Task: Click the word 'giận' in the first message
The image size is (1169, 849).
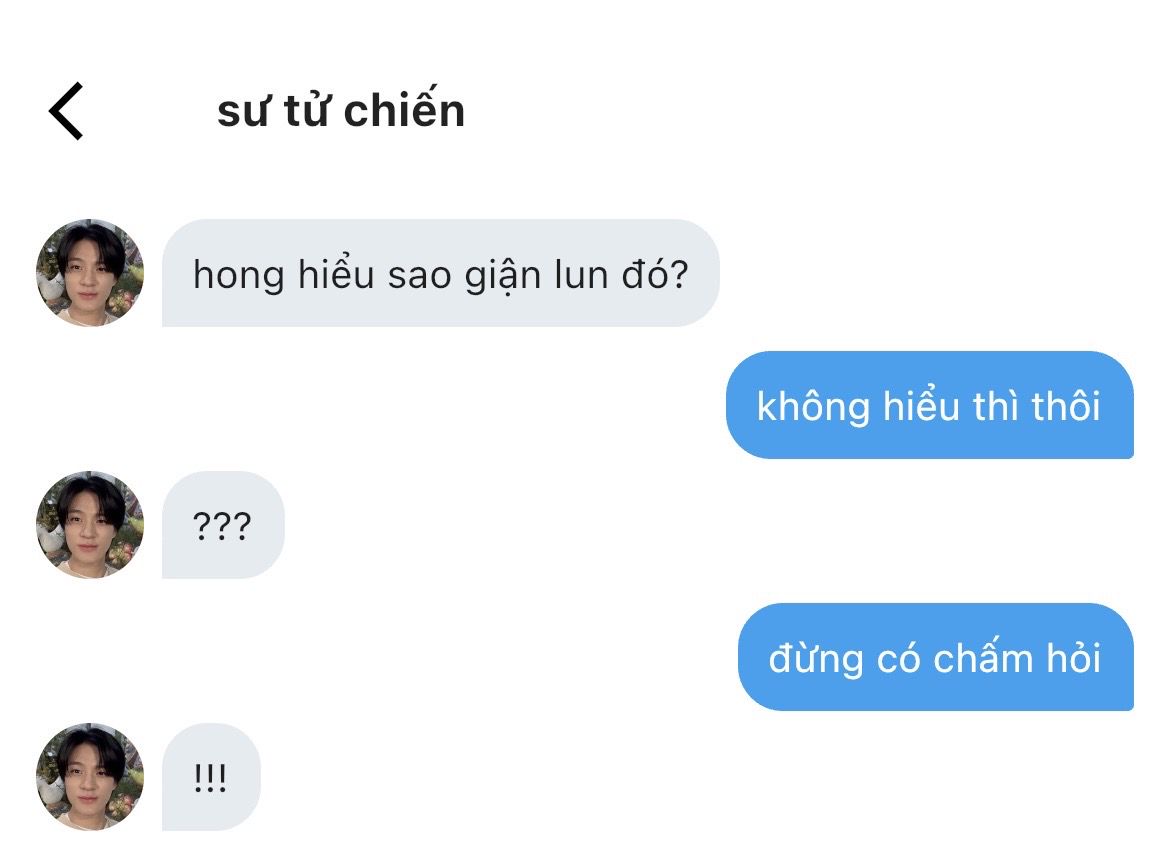Action: click(x=502, y=276)
